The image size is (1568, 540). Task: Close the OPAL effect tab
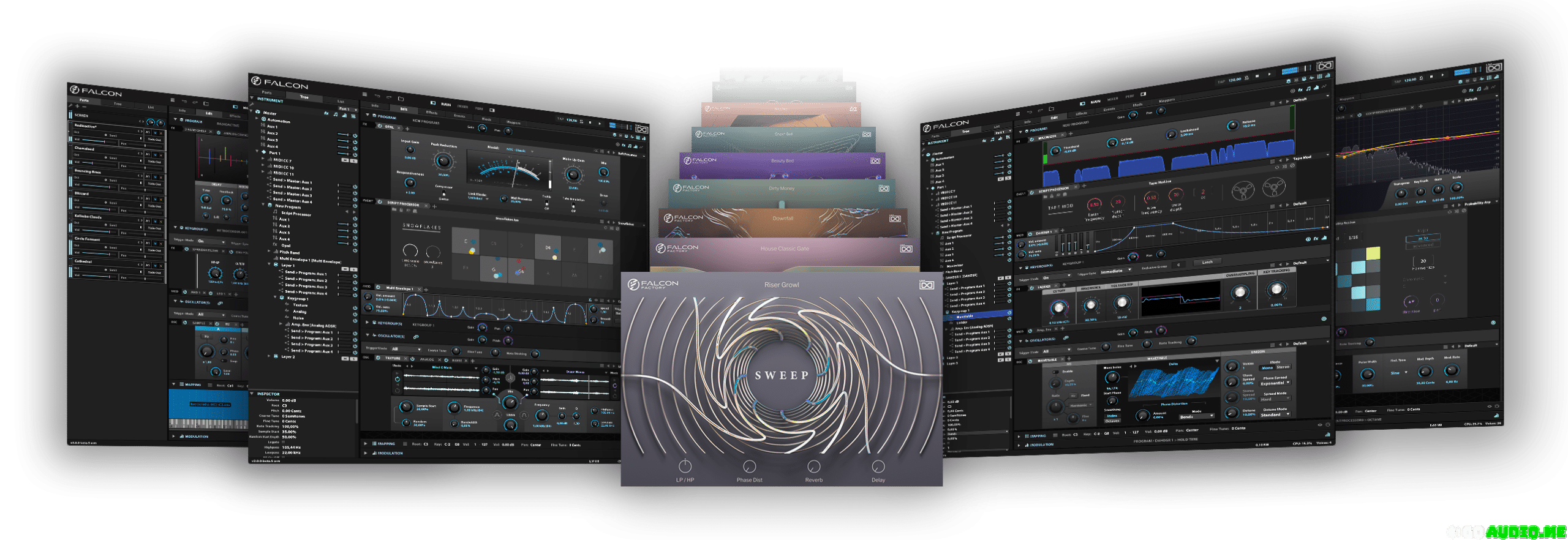(x=399, y=127)
